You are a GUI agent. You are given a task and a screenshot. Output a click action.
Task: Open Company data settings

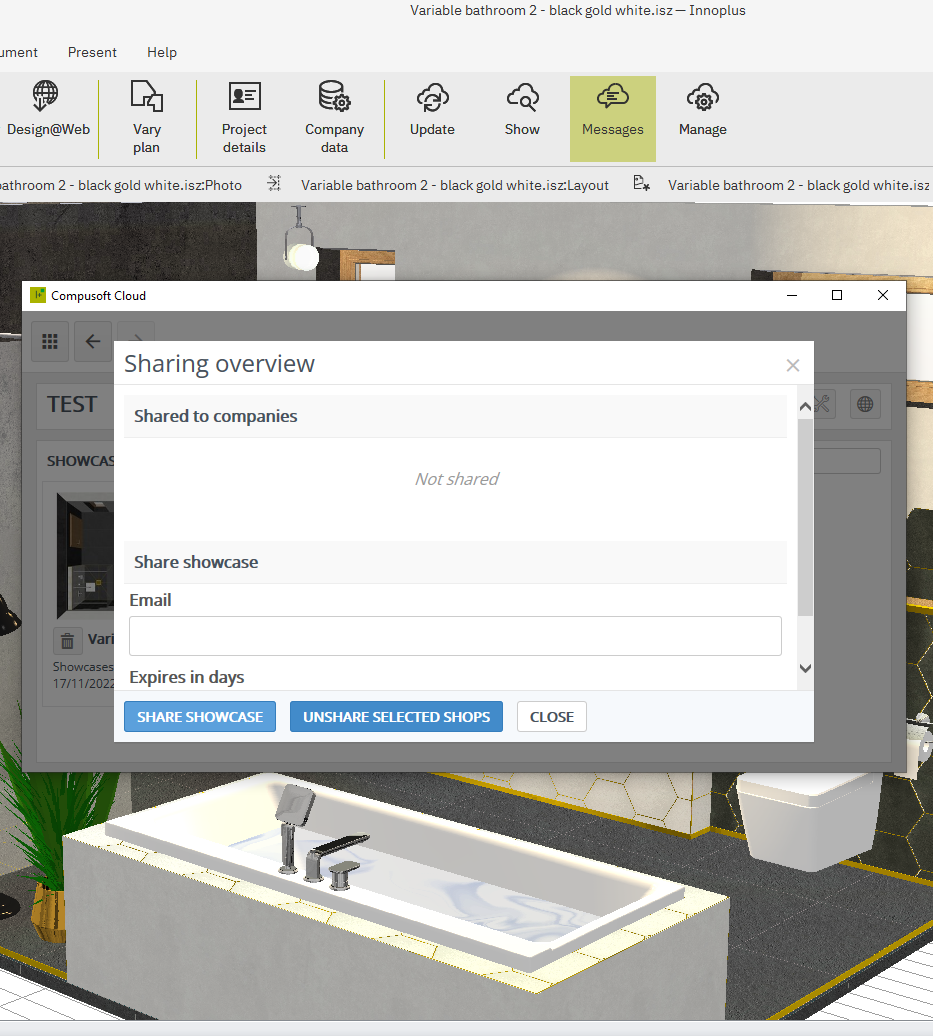334,118
